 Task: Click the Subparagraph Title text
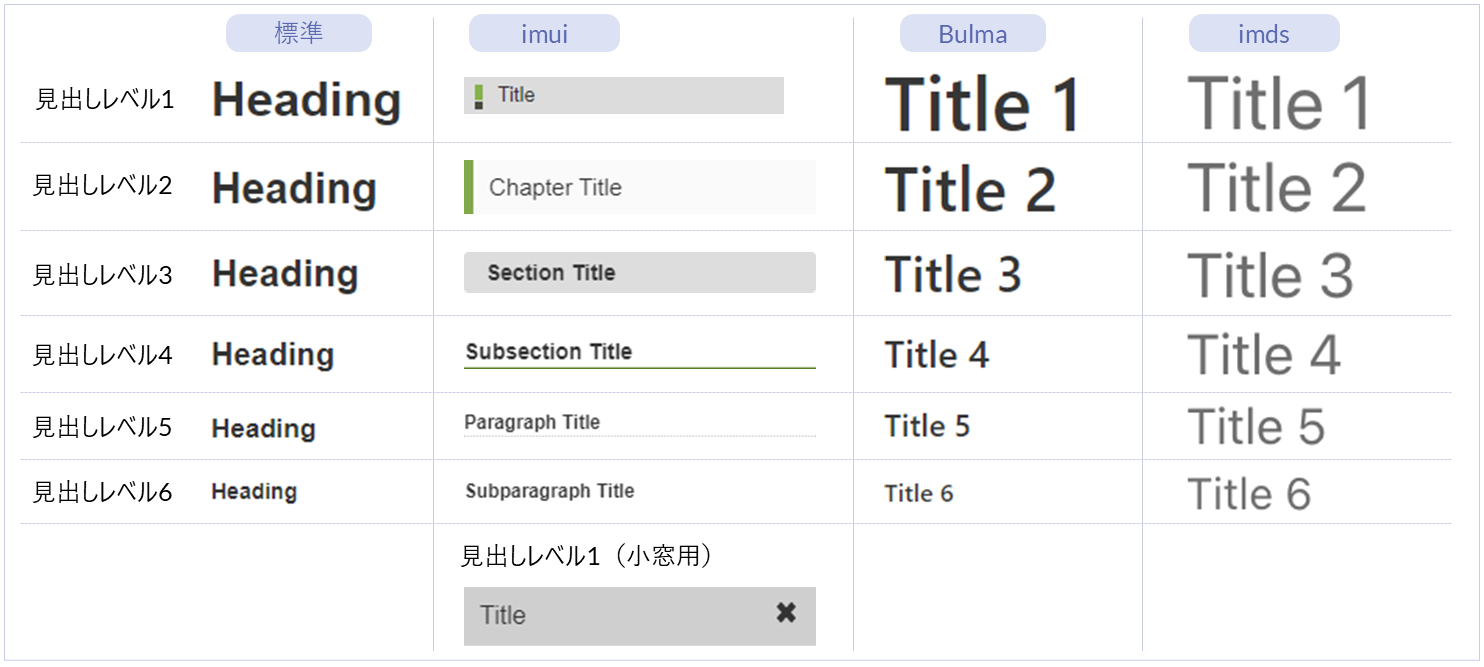point(550,491)
